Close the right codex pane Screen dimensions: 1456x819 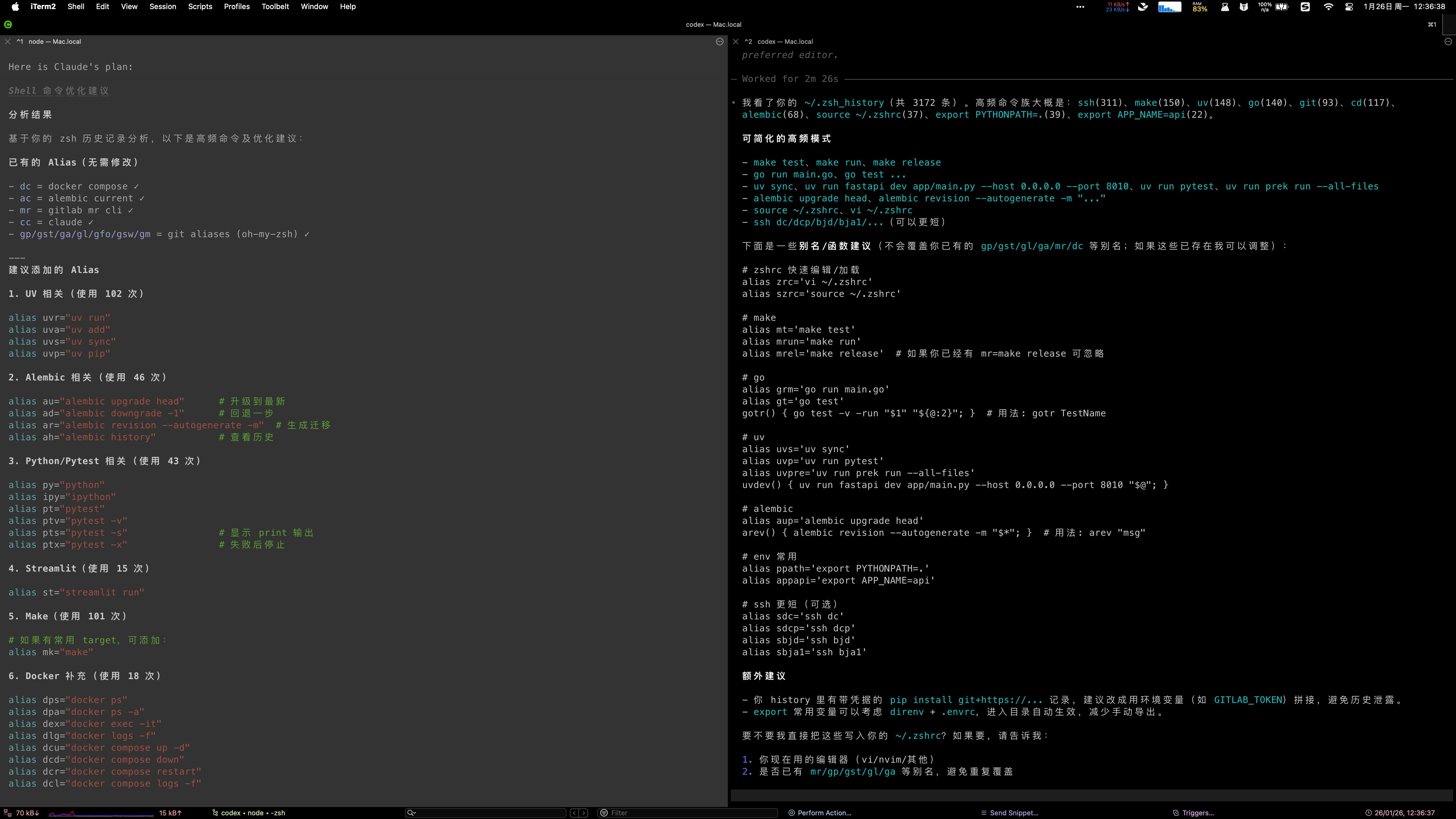pos(735,41)
